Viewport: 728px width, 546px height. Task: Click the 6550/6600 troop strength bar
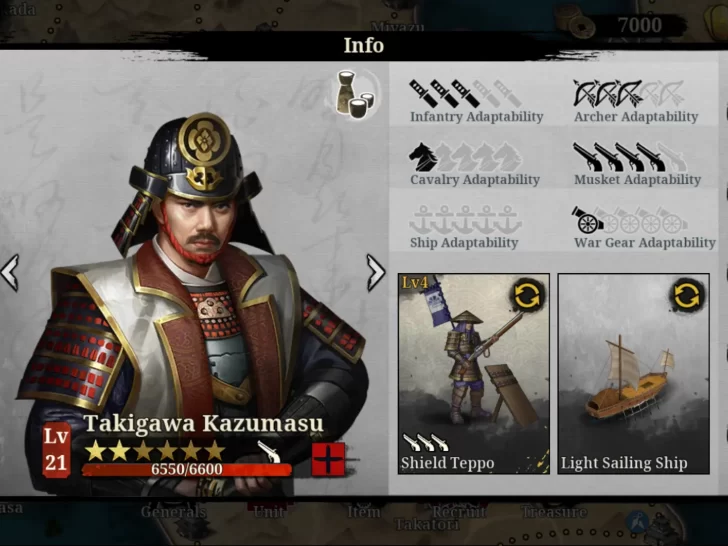tap(187, 469)
